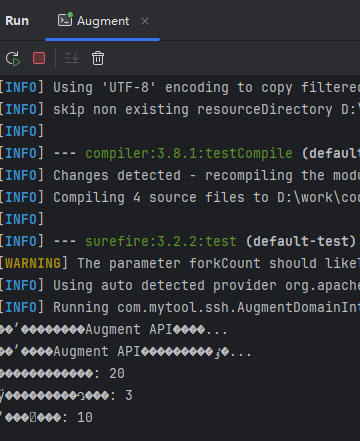Click the WARNING forkCount line
Viewport: 360px width, 441px height.
tap(180, 263)
